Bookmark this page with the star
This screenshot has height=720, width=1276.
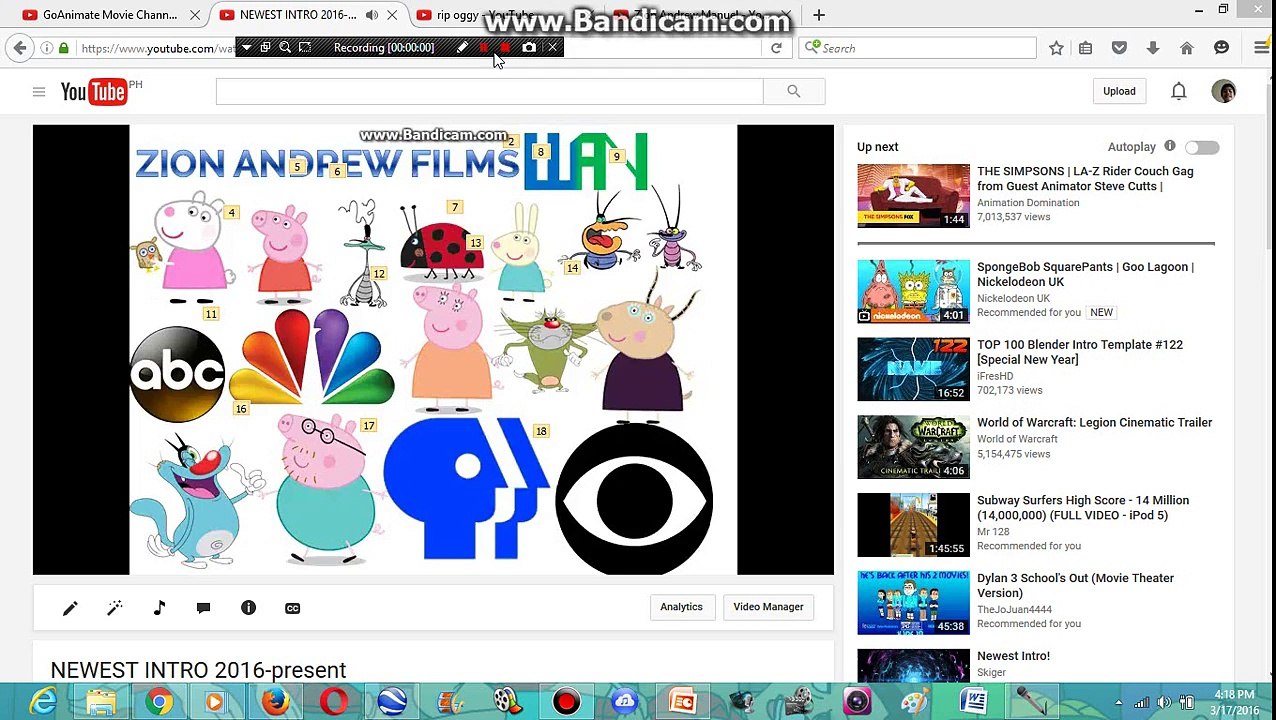click(x=1056, y=48)
